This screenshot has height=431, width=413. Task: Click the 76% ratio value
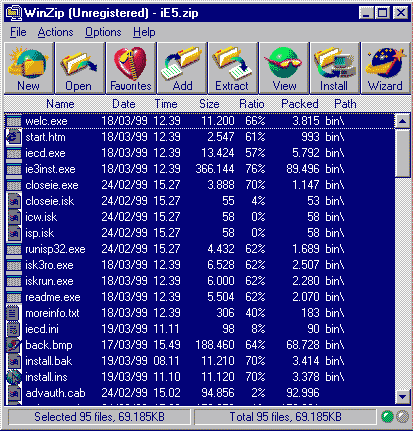coord(255,169)
